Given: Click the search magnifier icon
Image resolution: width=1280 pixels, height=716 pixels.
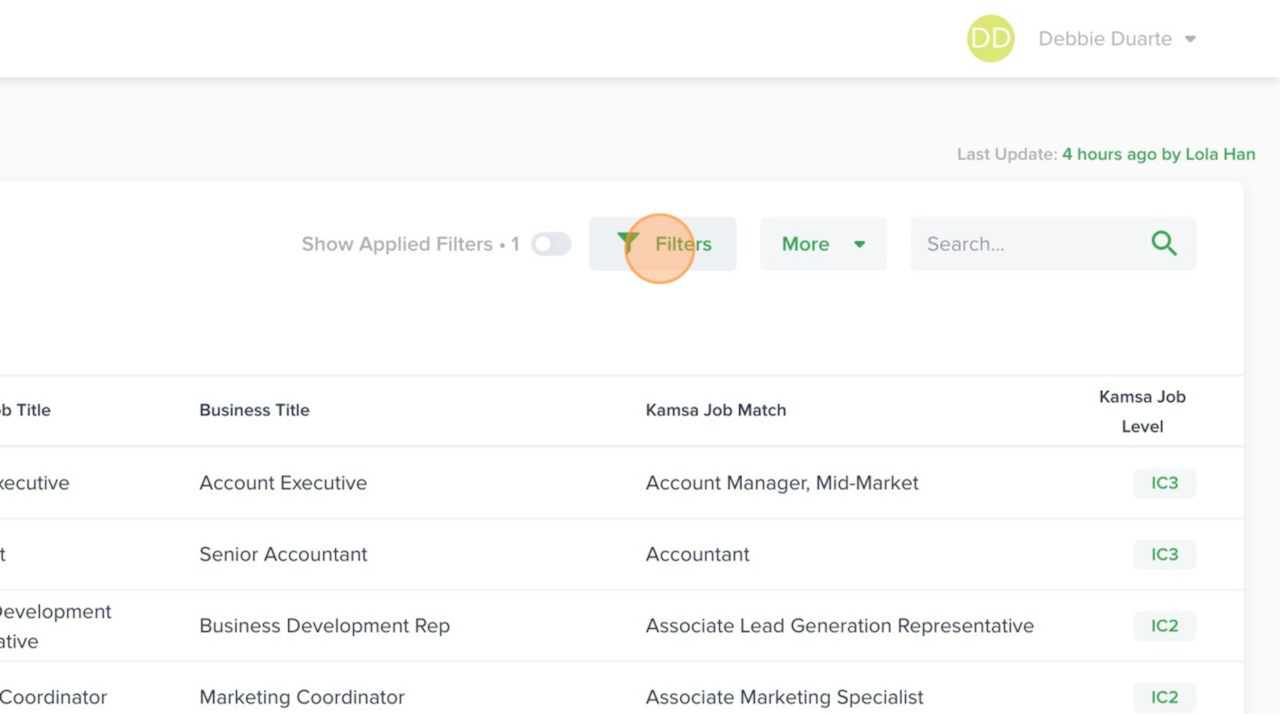Looking at the screenshot, I should [x=1163, y=243].
